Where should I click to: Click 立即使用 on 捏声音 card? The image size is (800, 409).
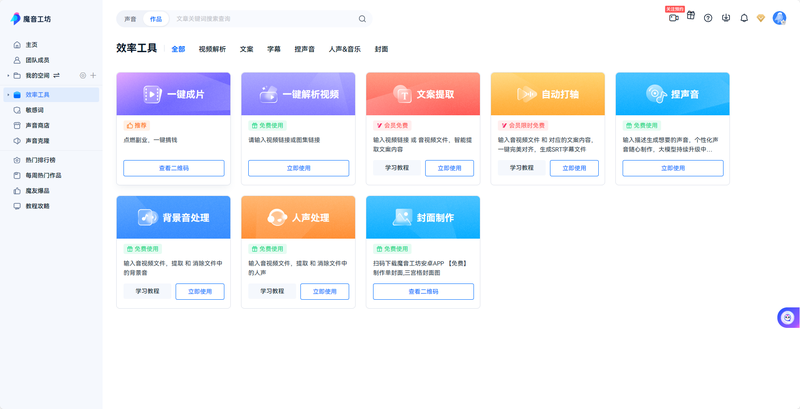pos(673,168)
